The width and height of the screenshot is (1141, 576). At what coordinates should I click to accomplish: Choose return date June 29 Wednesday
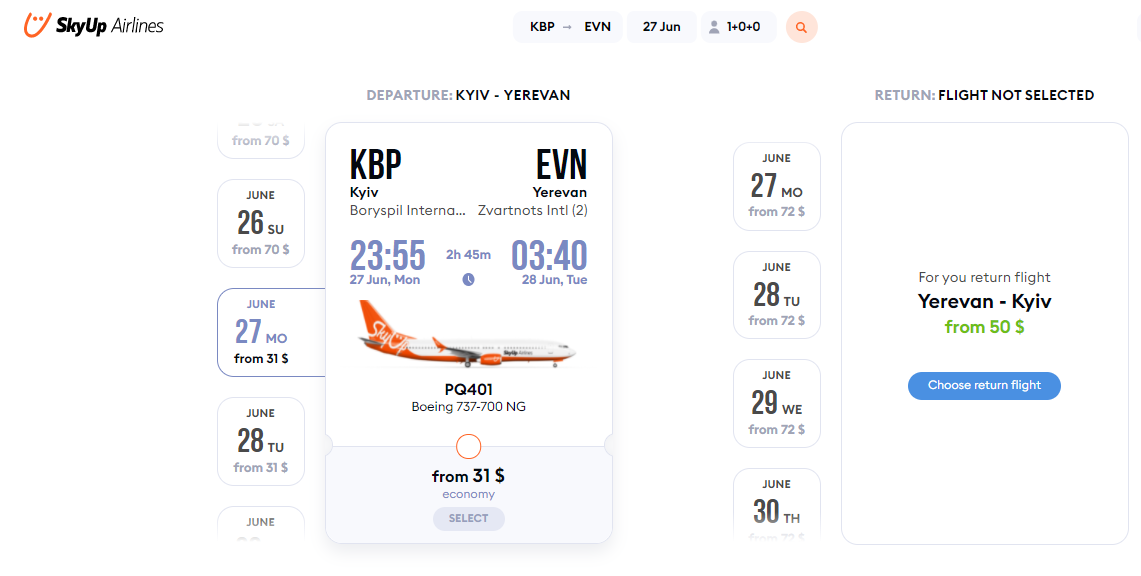point(776,404)
